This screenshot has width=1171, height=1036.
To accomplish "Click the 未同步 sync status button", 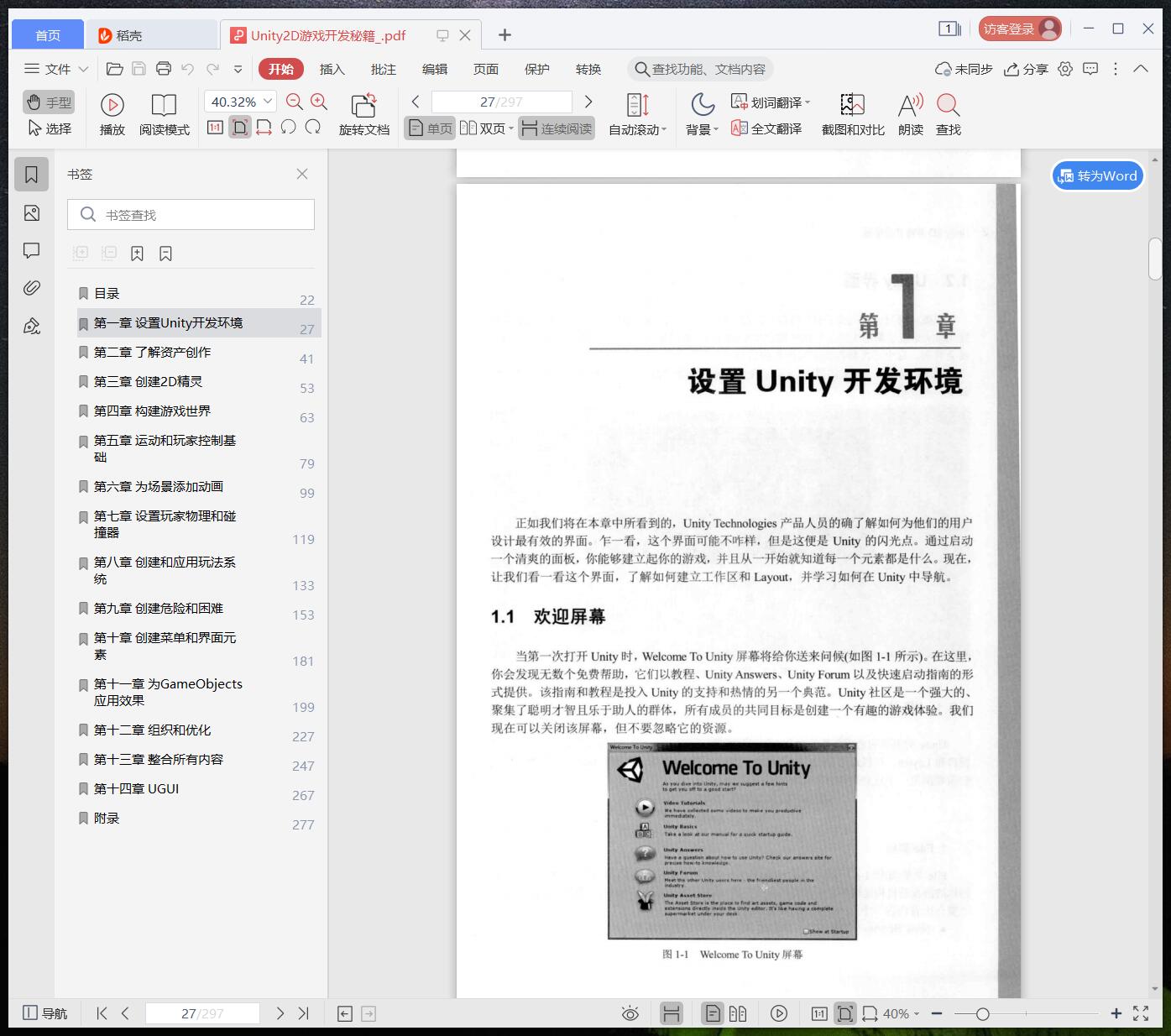I will coord(964,69).
